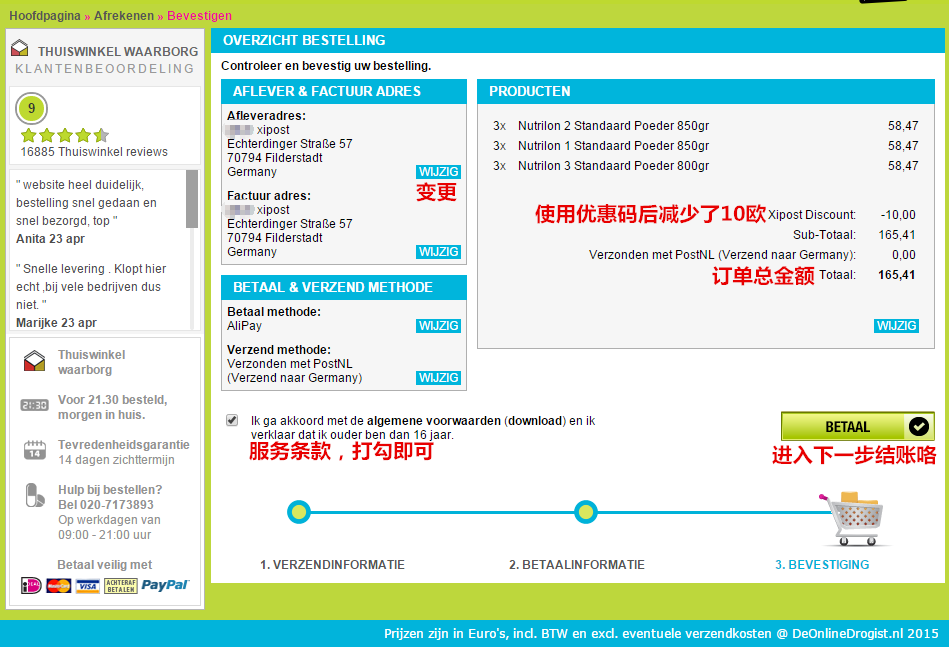The height and width of the screenshot is (649, 950).
Task: Click the Bel 020-7173893 phone number
Action: click(105, 505)
